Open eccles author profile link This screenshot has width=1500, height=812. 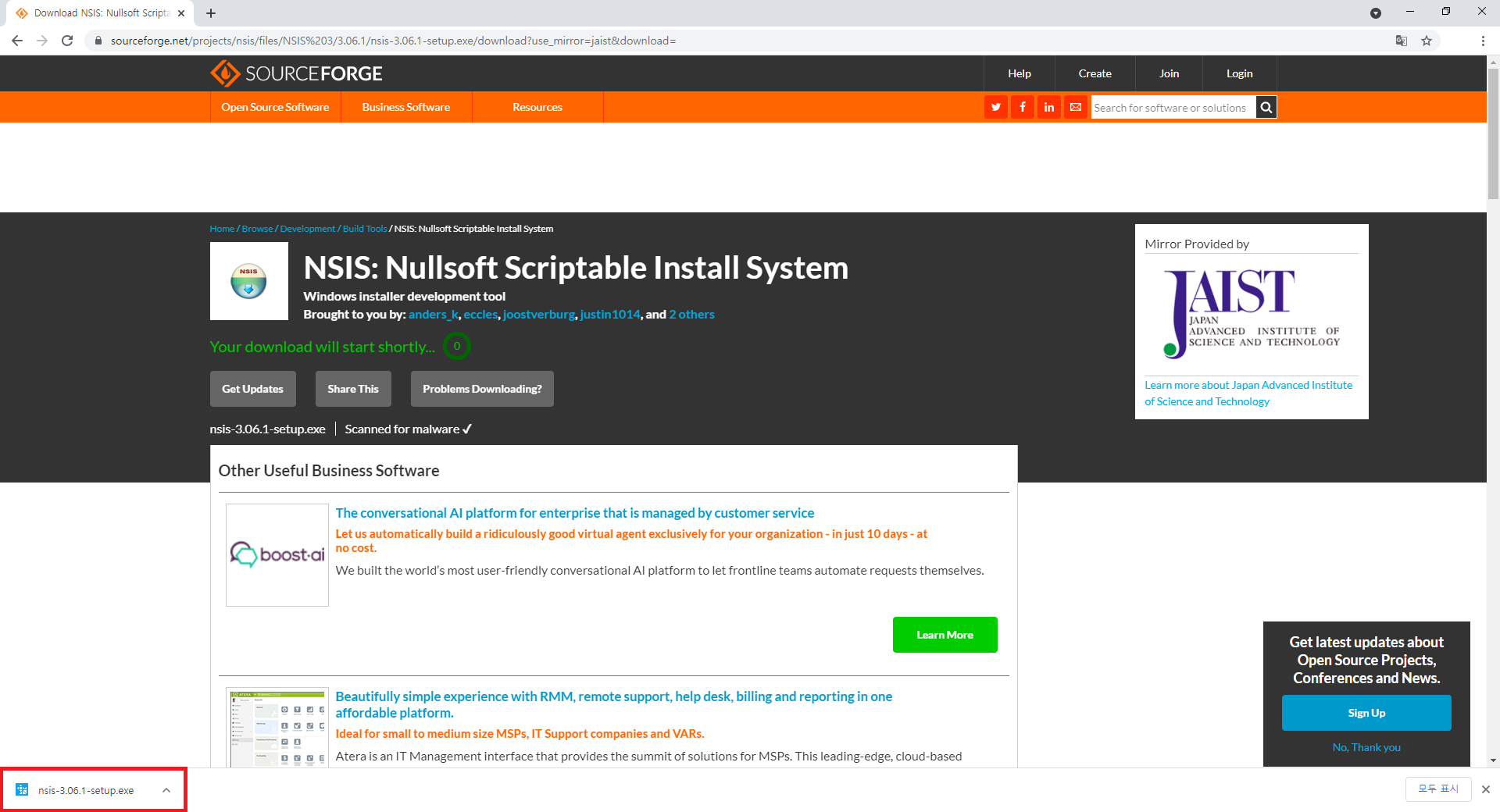[480, 314]
